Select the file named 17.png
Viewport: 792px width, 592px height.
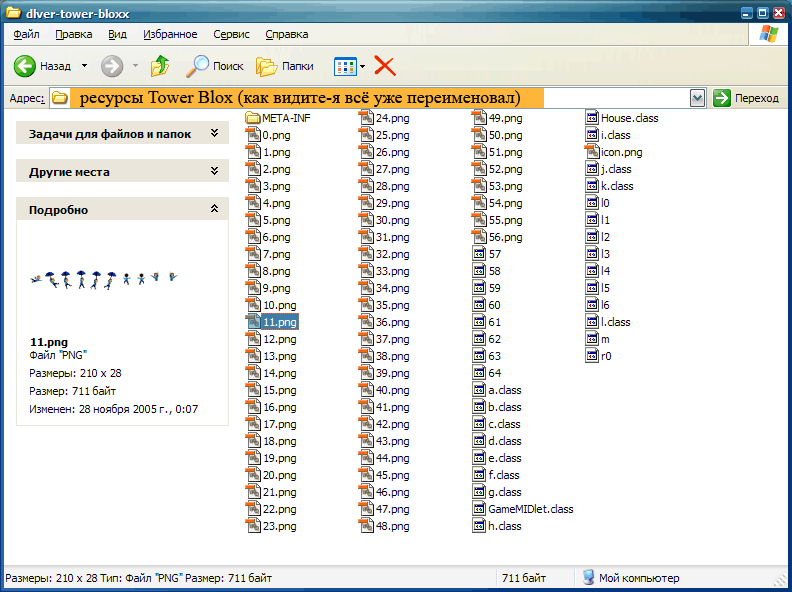[280, 424]
